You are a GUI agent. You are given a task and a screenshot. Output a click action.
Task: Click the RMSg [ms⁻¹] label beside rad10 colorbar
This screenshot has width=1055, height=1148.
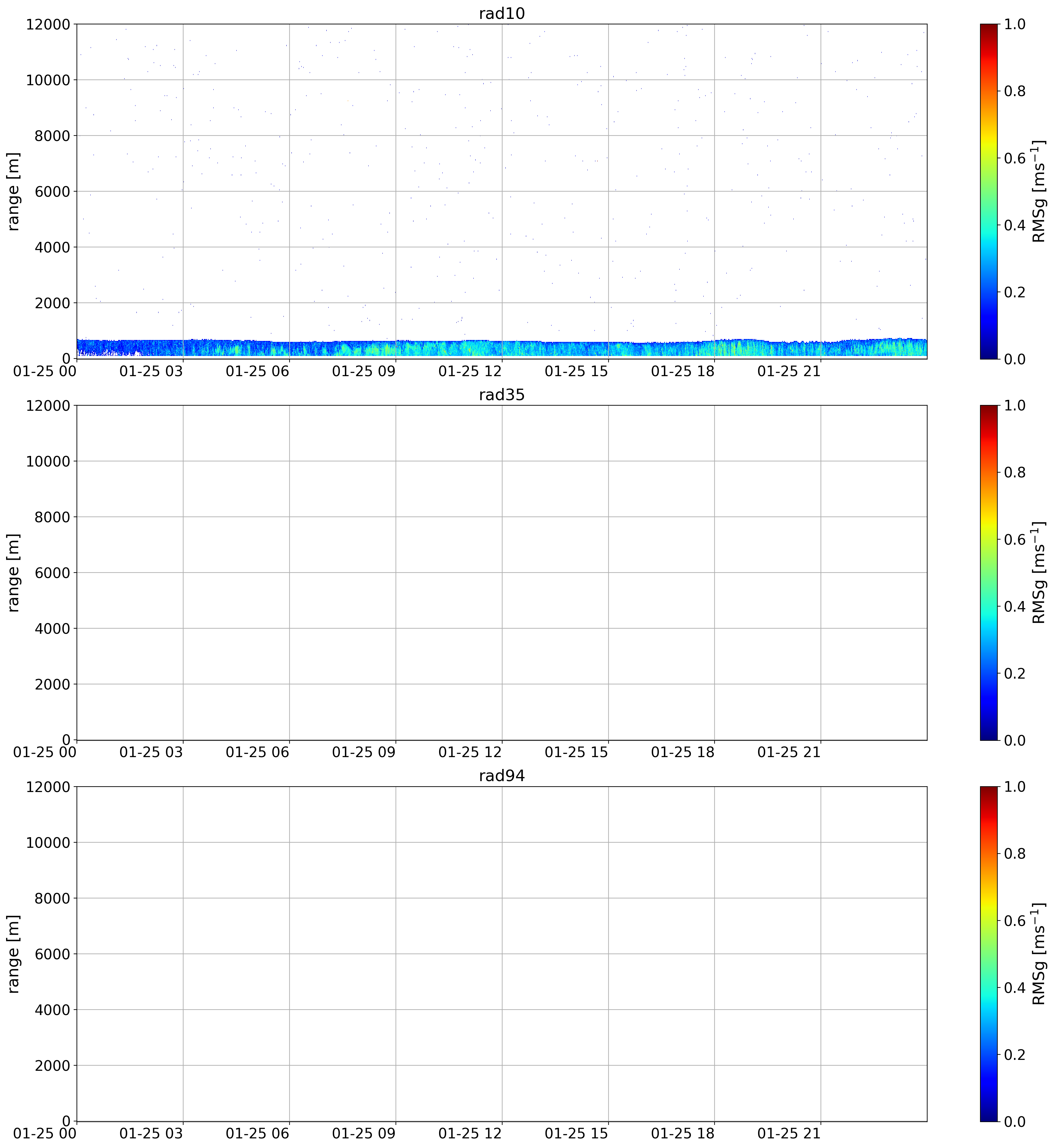click(x=1039, y=191)
